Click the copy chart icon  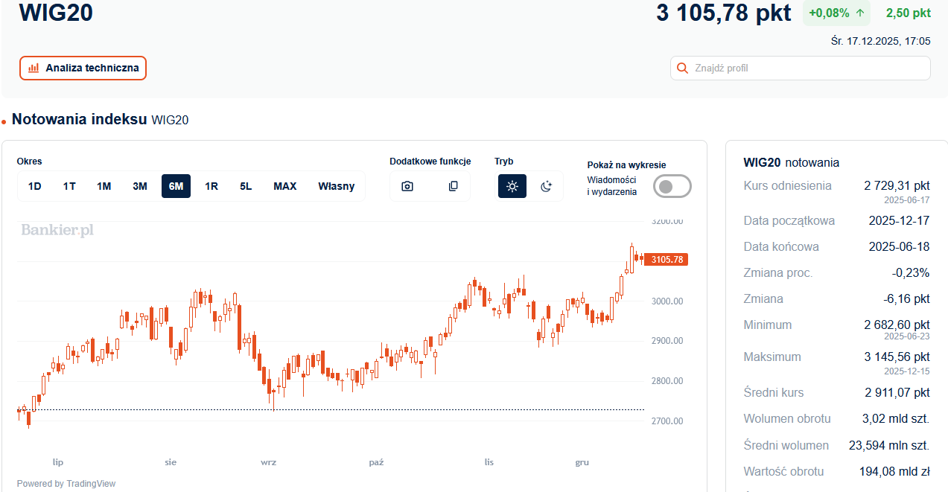pos(453,186)
